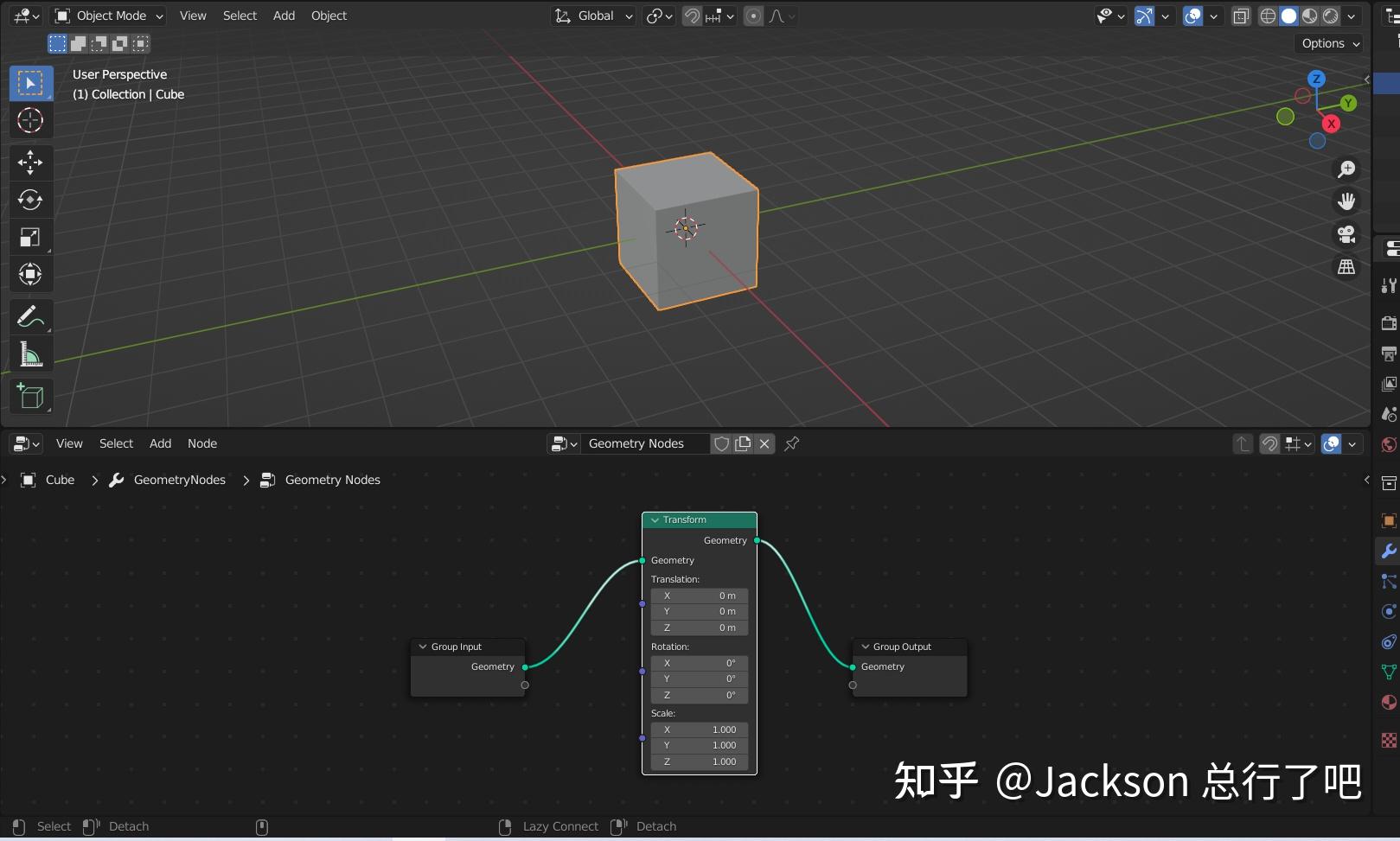Viewport: 1400px width, 841px height.
Task: Open the Object Mode dropdown
Action: pyautogui.click(x=105, y=16)
